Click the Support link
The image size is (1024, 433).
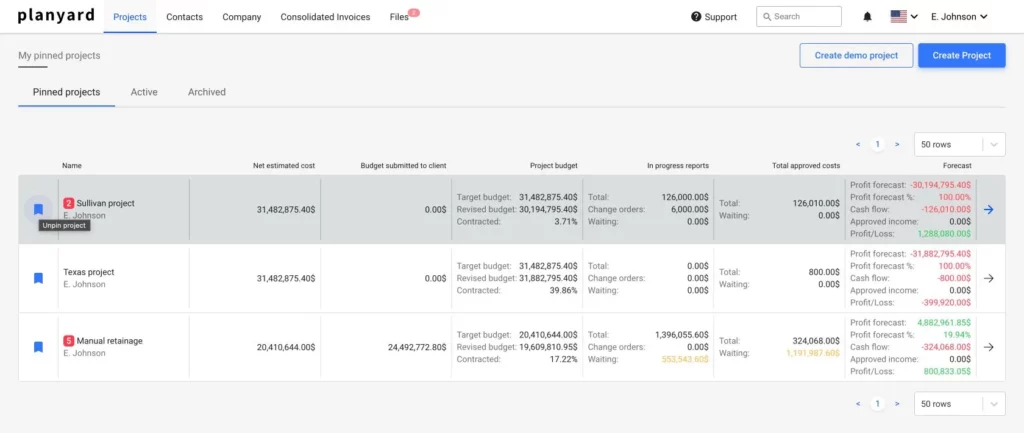(720, 17)
